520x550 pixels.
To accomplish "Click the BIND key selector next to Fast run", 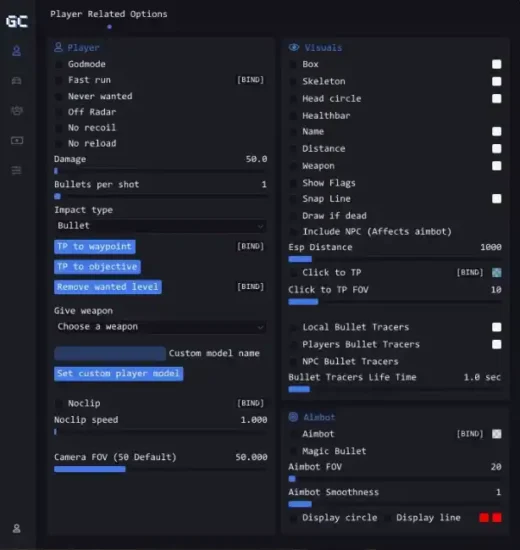I will pos(251,80).
